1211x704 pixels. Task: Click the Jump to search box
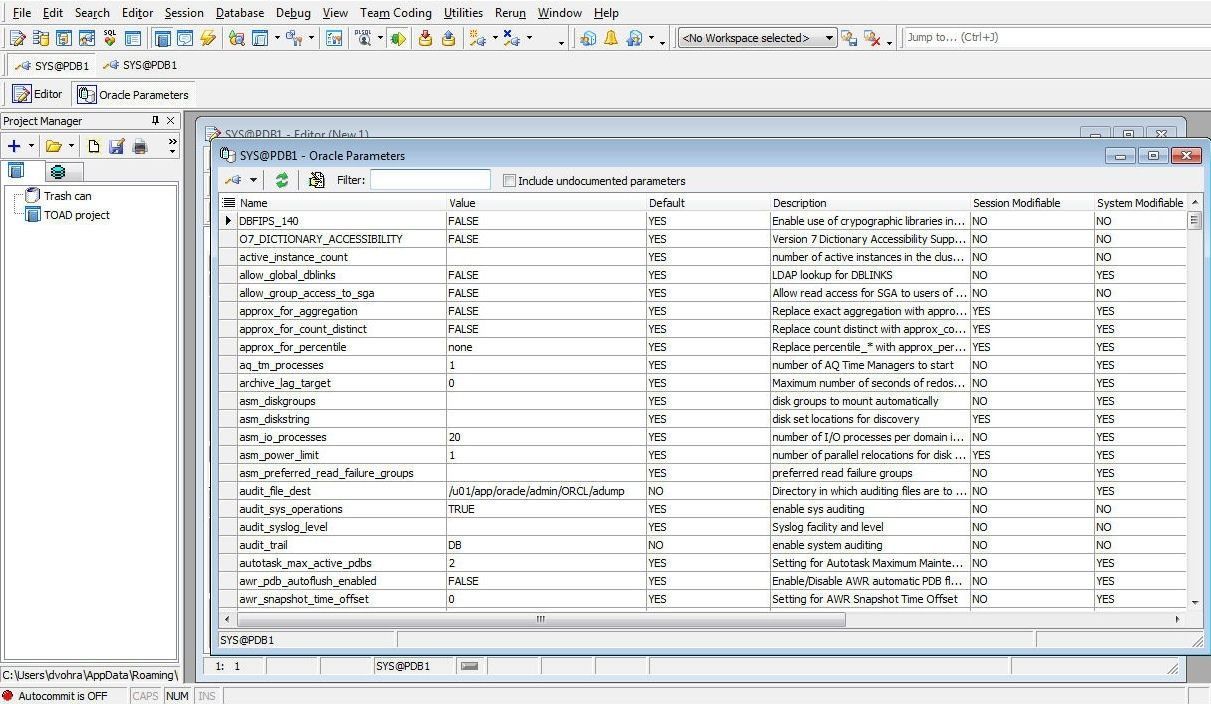1055,38
